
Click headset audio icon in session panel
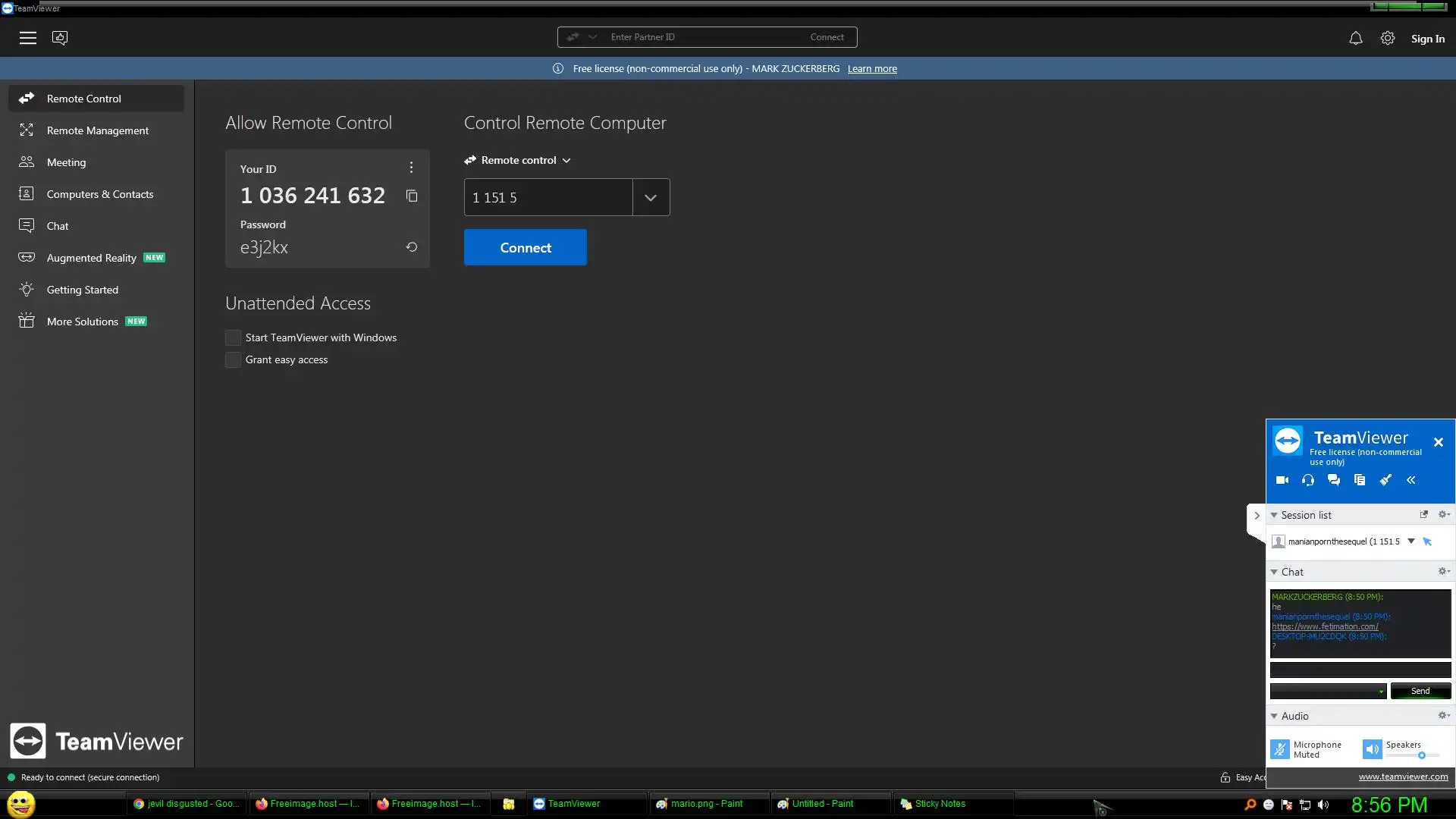click(x=1308, y=480)
